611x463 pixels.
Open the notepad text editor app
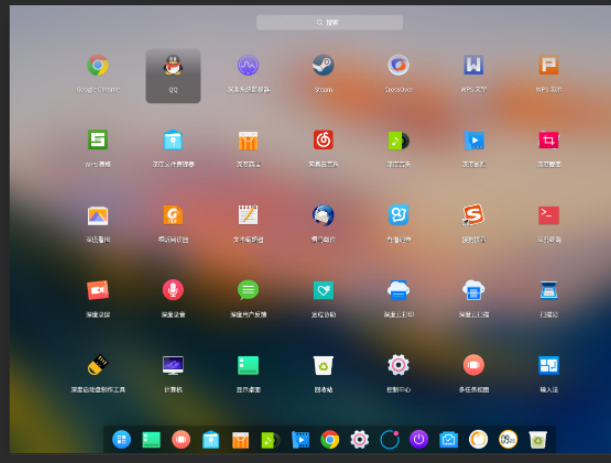(248, 215)
